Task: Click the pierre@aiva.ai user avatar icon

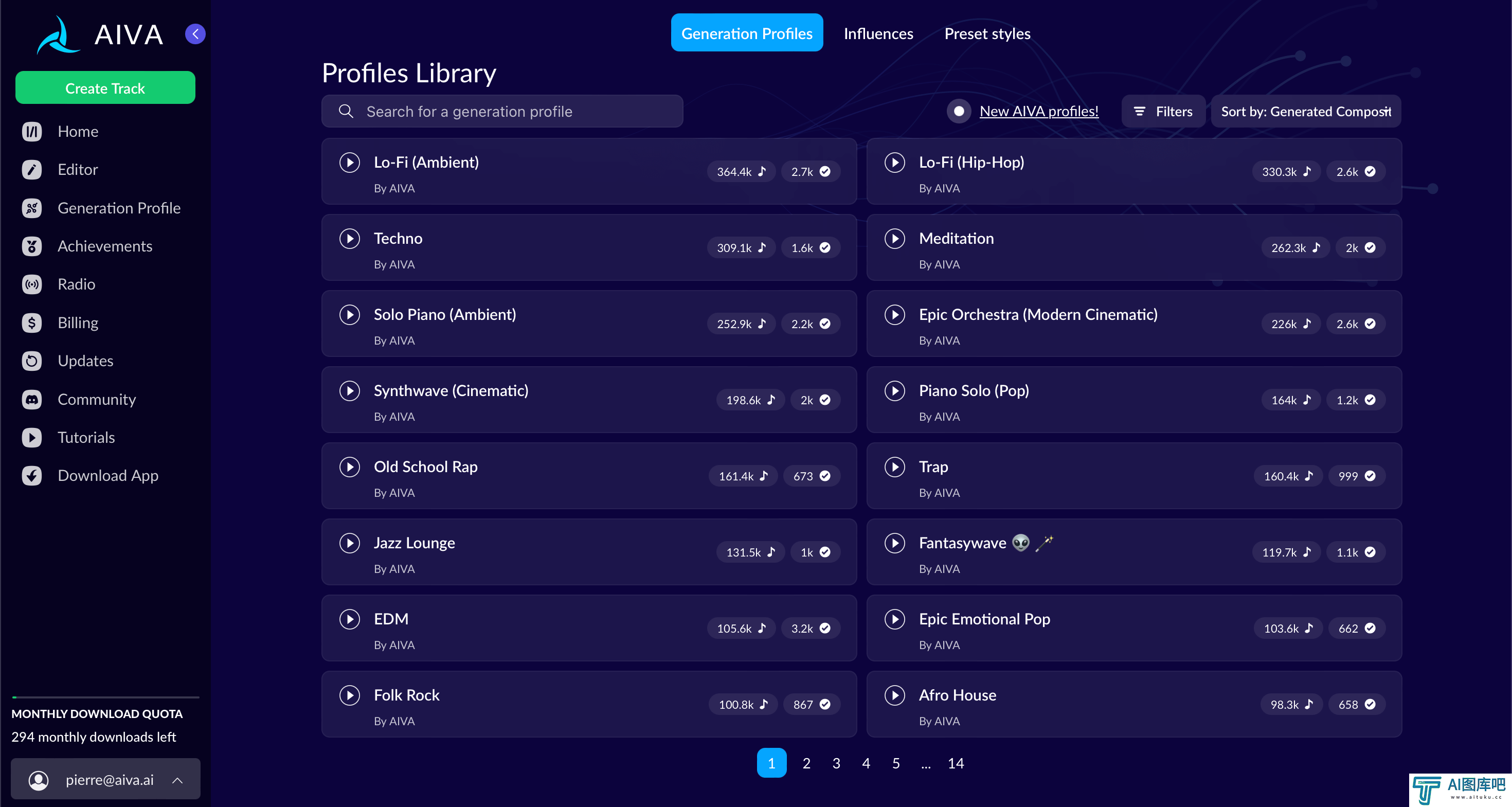Action: pos(39,780)
